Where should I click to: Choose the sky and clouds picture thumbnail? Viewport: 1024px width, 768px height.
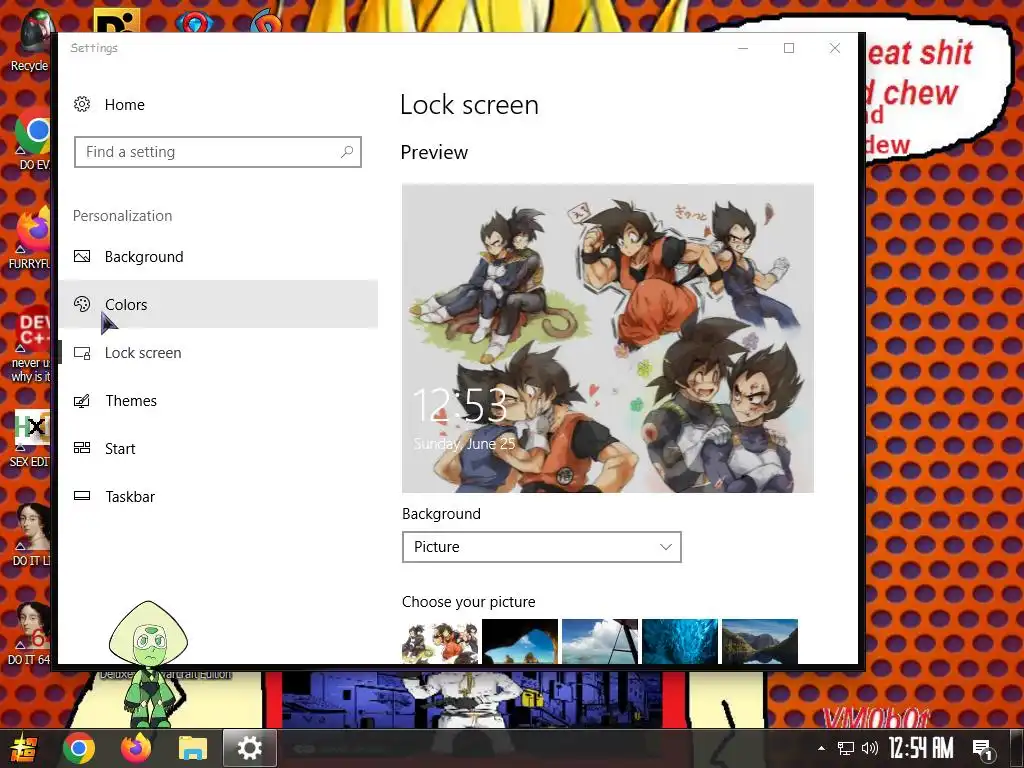click(600, 641)
